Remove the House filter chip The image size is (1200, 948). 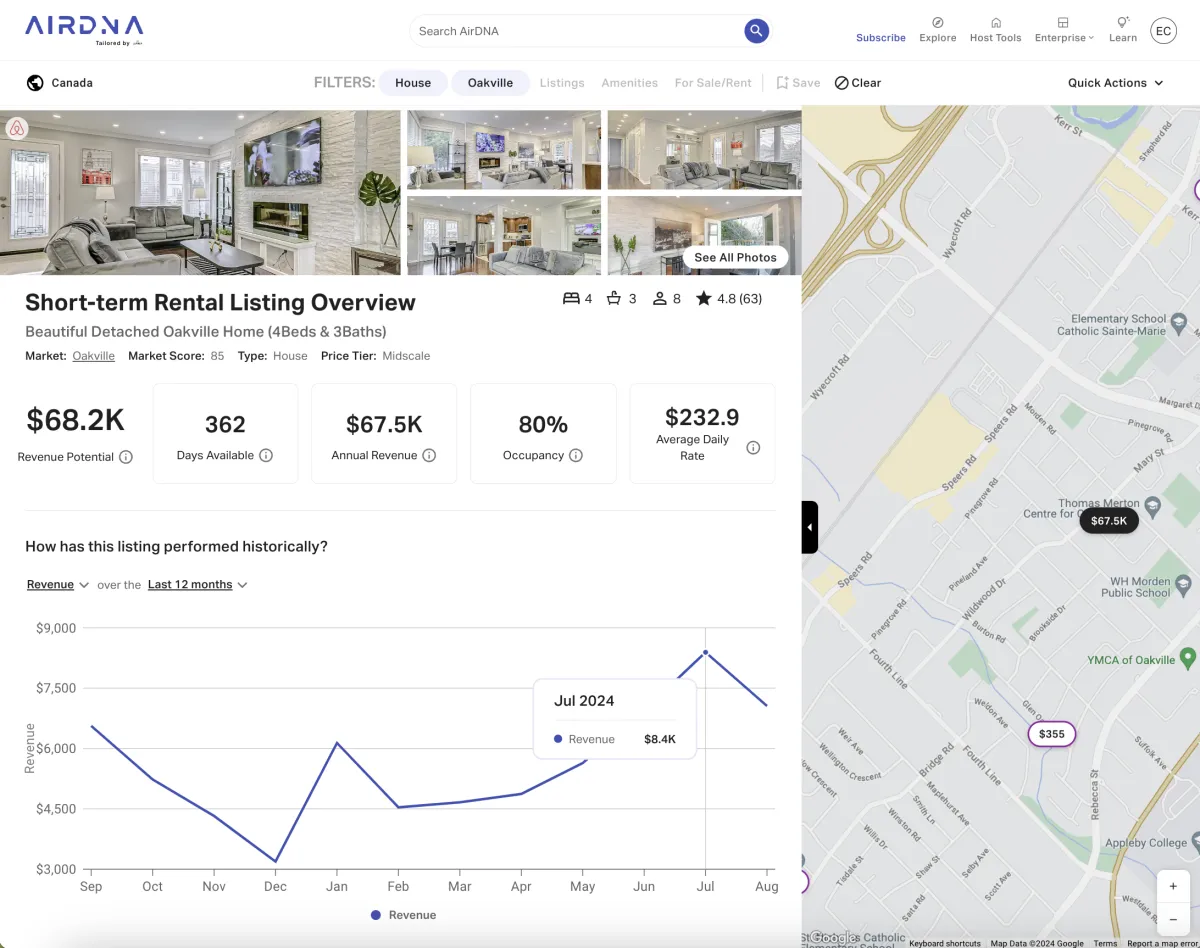(413, 83)
